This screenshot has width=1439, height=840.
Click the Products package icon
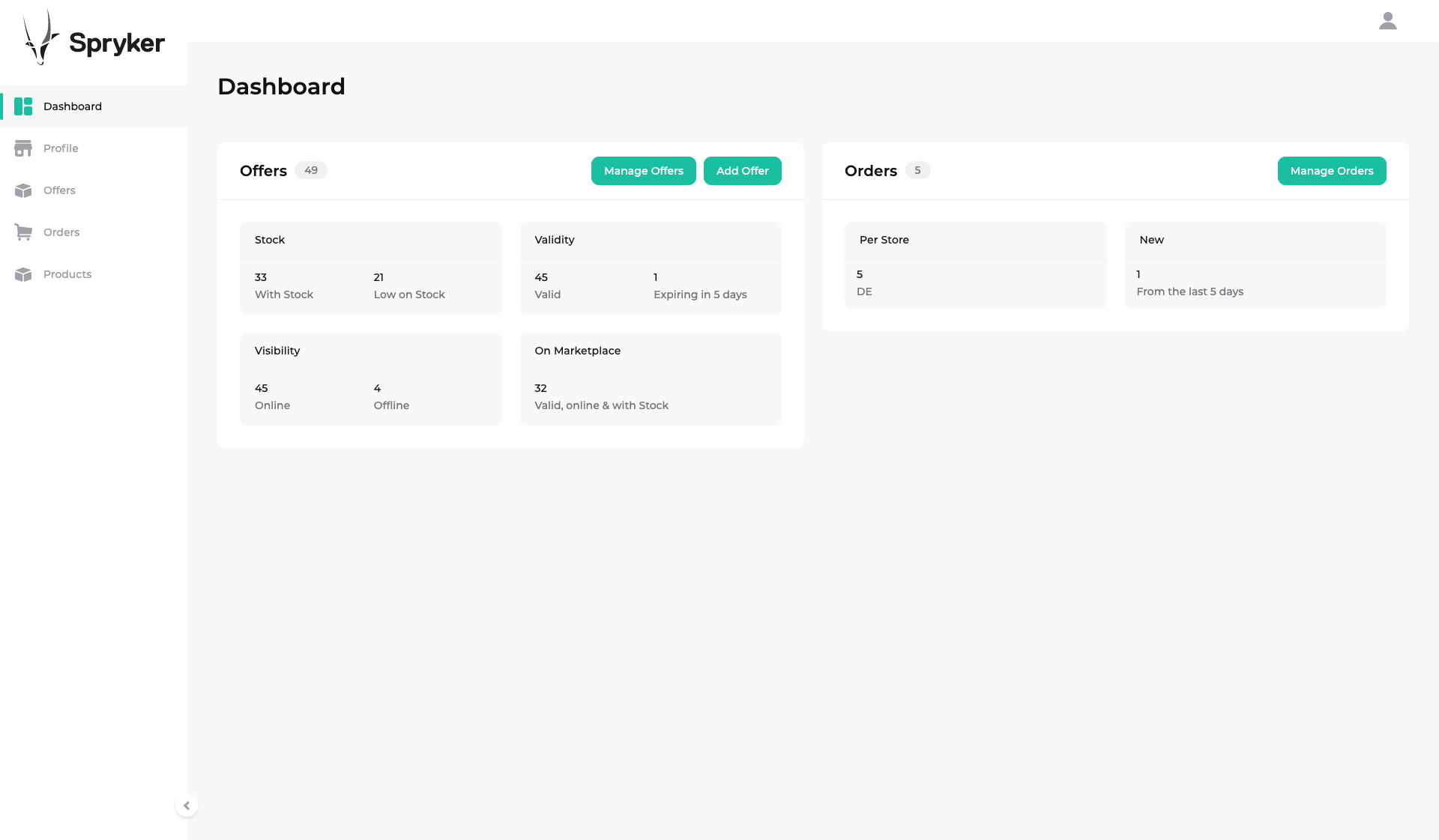[x=23, y=274]
